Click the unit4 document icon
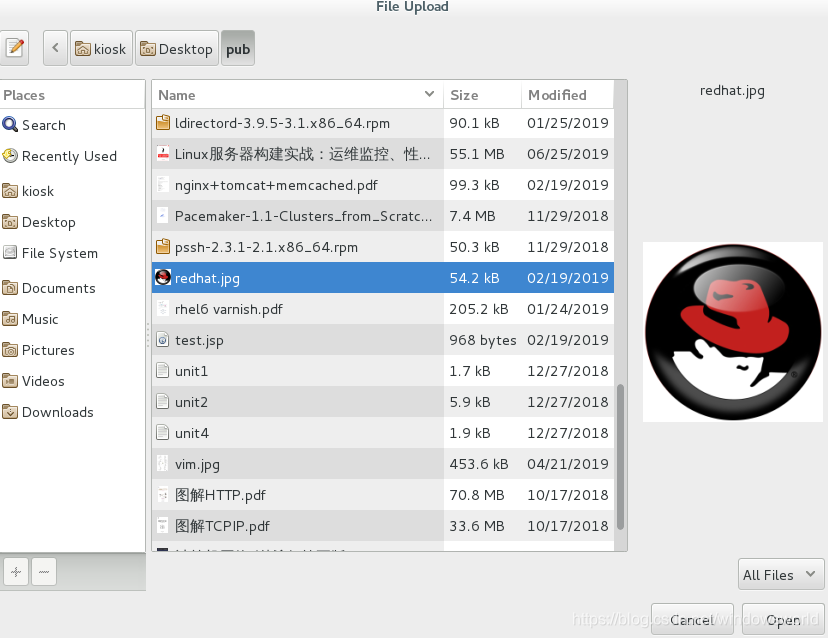Screen dimensions: 828x638 point(163,433)
